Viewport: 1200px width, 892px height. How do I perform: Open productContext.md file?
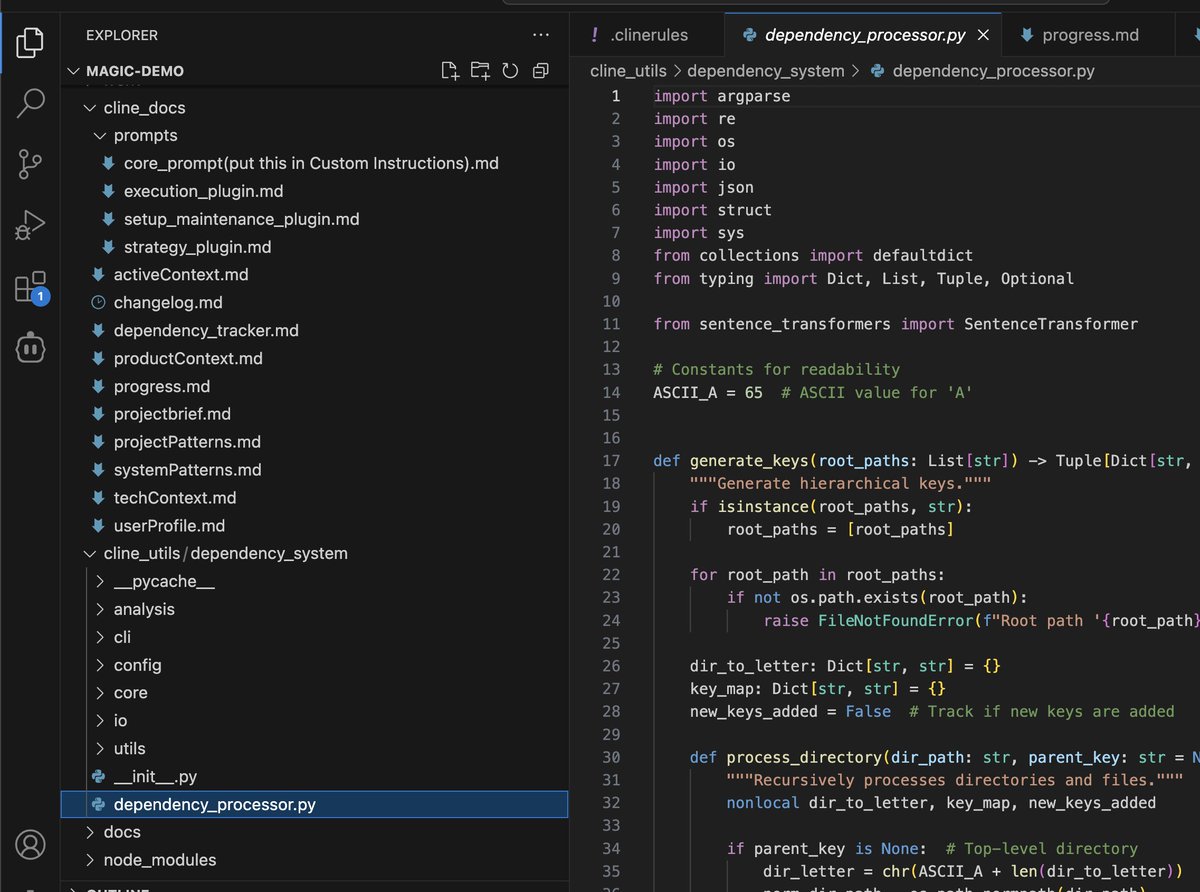click(x=188, y=358)
